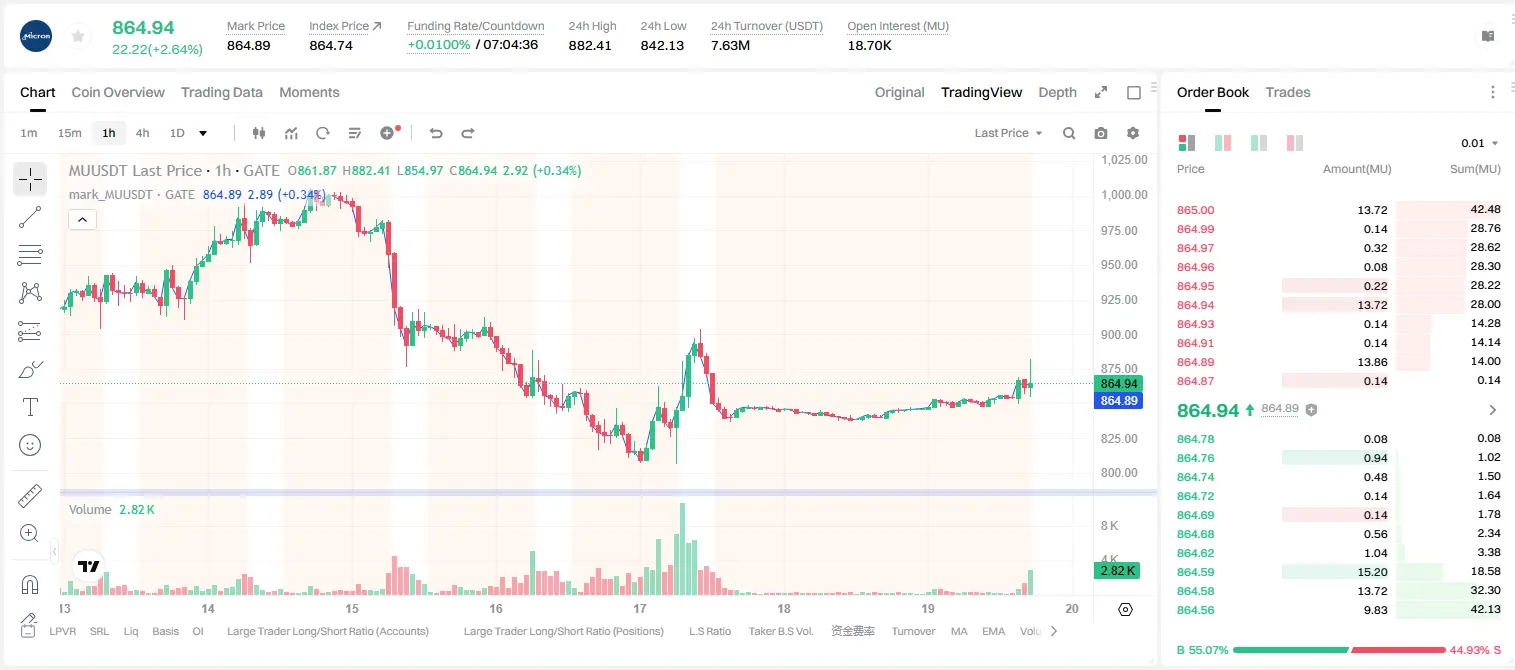Screen dimensions: 1515x670
Task: Add MU to favorites with star icon
Action: [78, 36]
